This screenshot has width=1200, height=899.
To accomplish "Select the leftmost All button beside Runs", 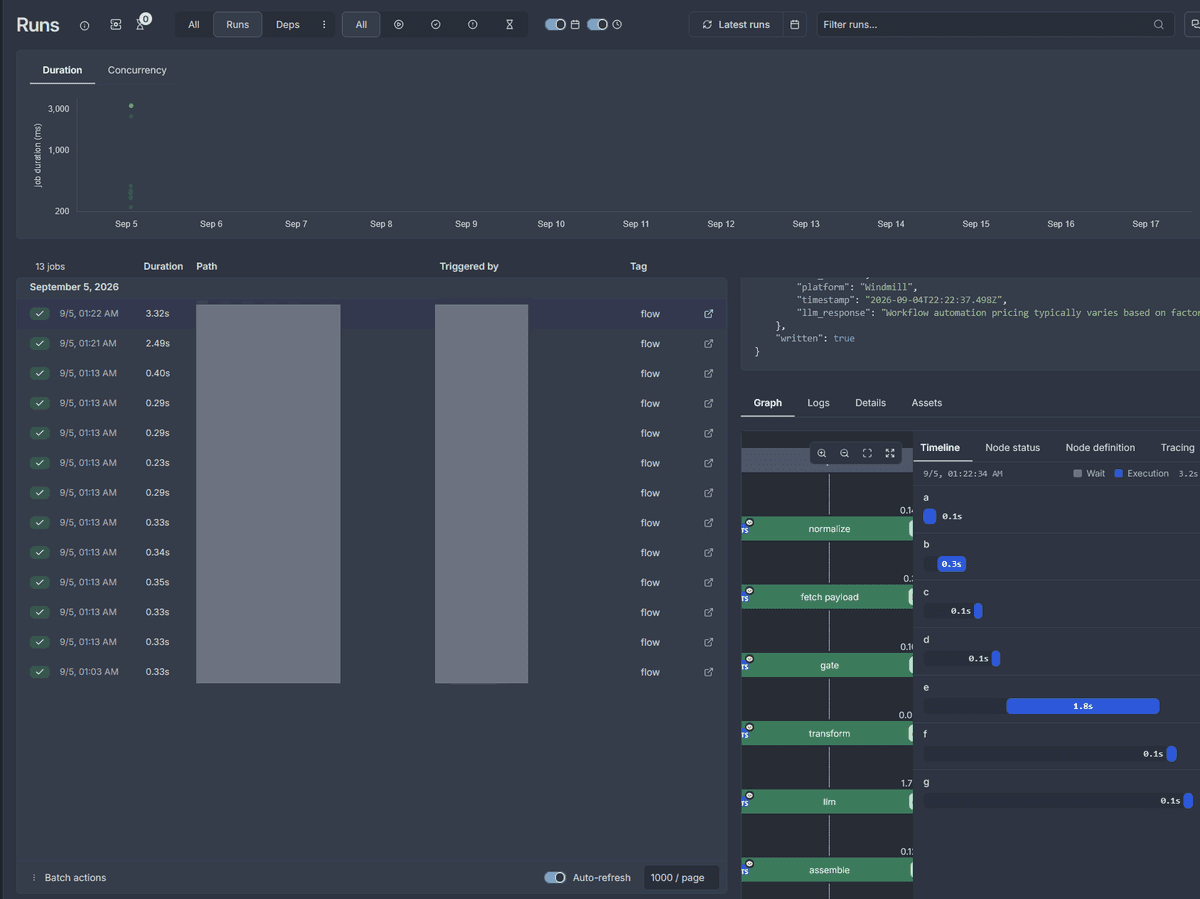I will [194, 24].
